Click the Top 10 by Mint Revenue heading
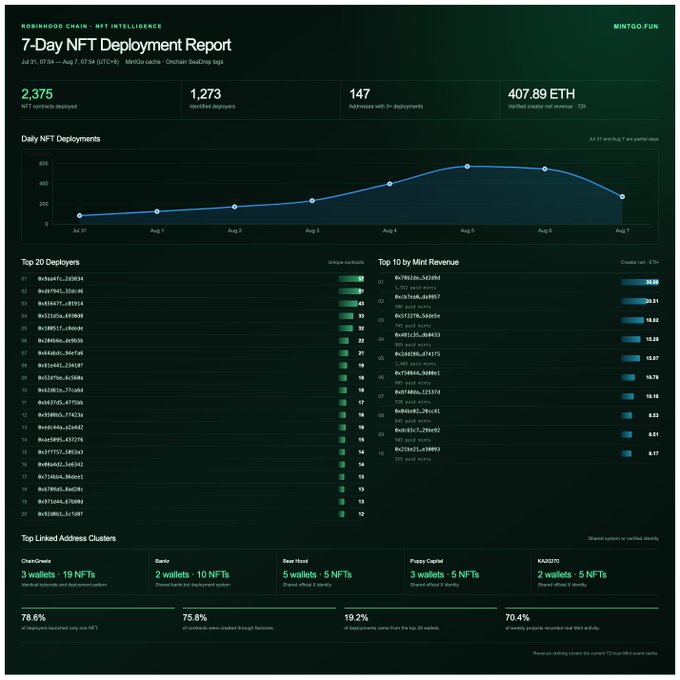 (418, 262)
